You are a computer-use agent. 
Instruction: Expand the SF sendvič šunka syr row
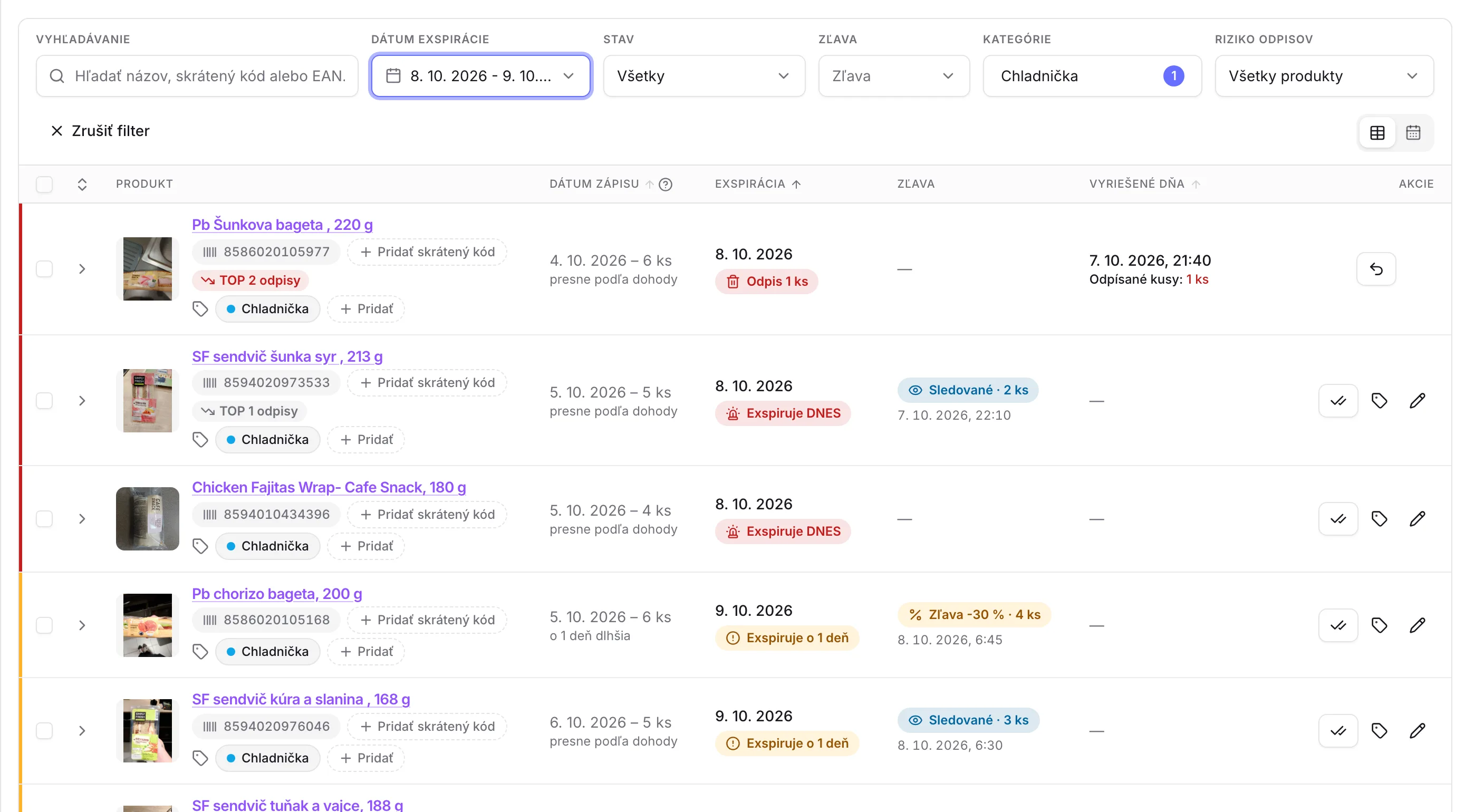pyautogui.click(x=82, y=401)
